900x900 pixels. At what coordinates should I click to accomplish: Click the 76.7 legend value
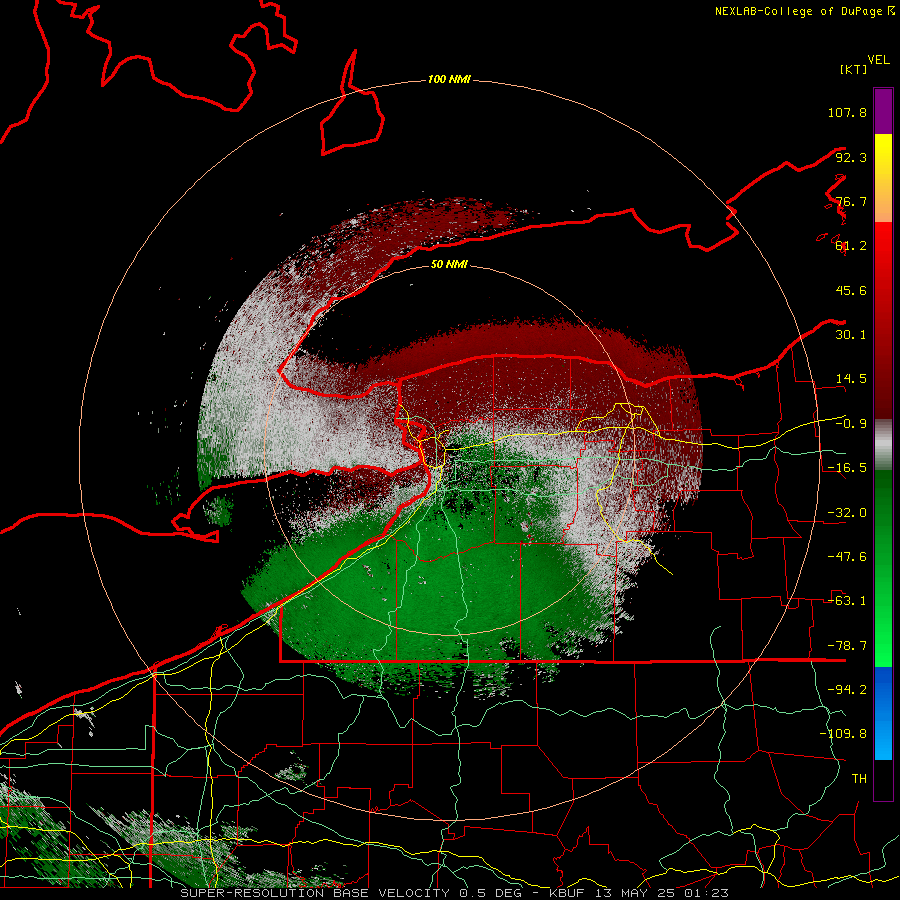pos(851,201)
